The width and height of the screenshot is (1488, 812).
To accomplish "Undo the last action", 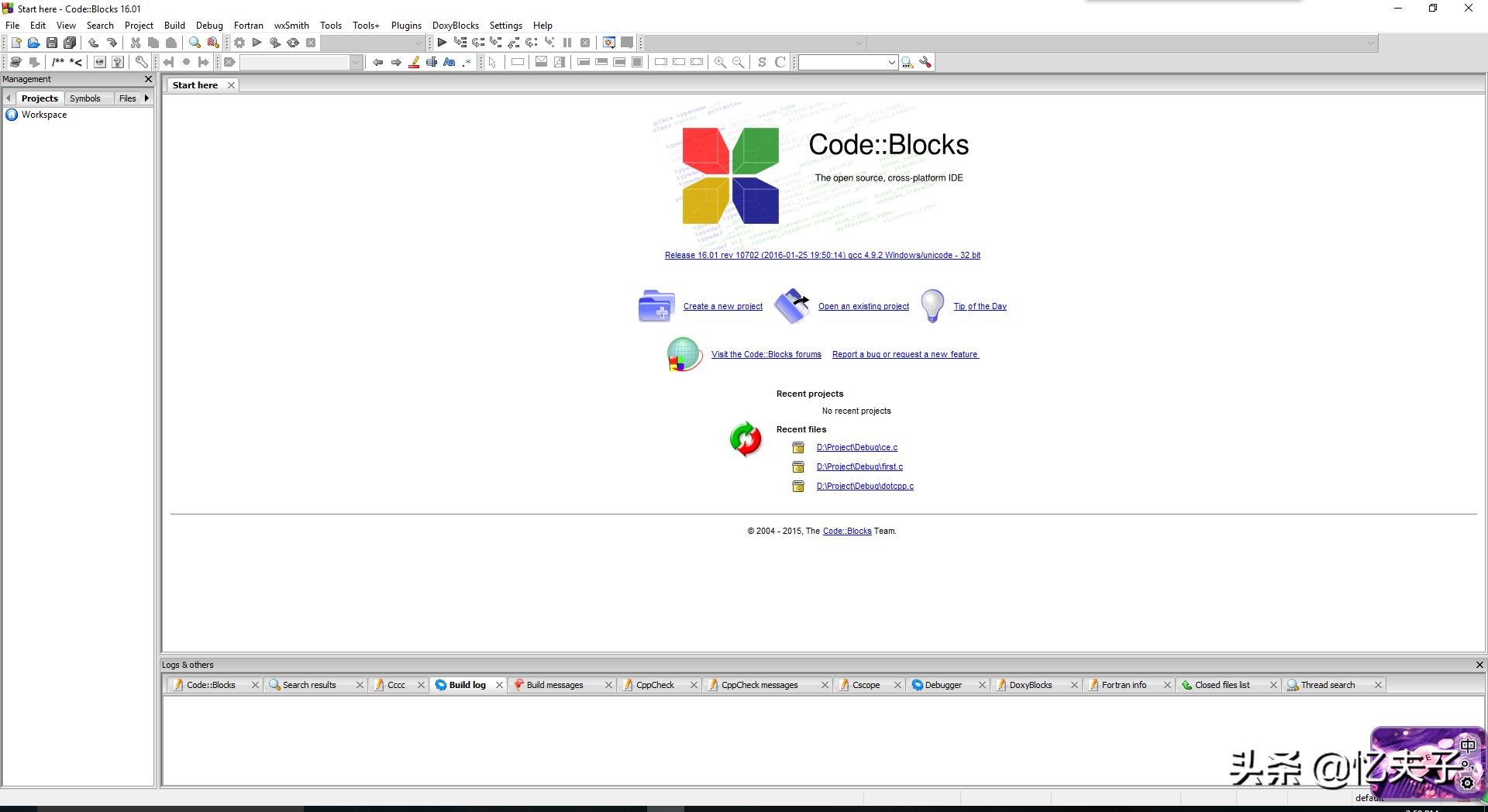I will tap(94, 43).
